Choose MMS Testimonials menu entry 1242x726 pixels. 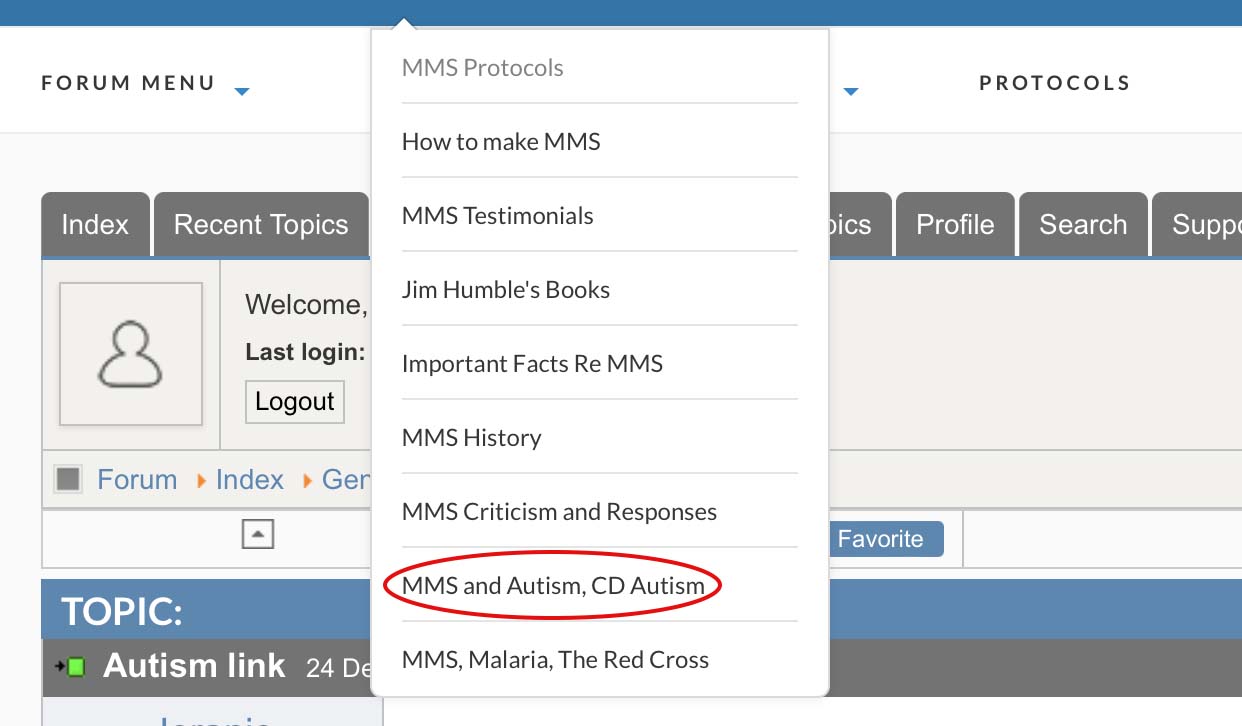pyautogui.click(x=497, y=216)
